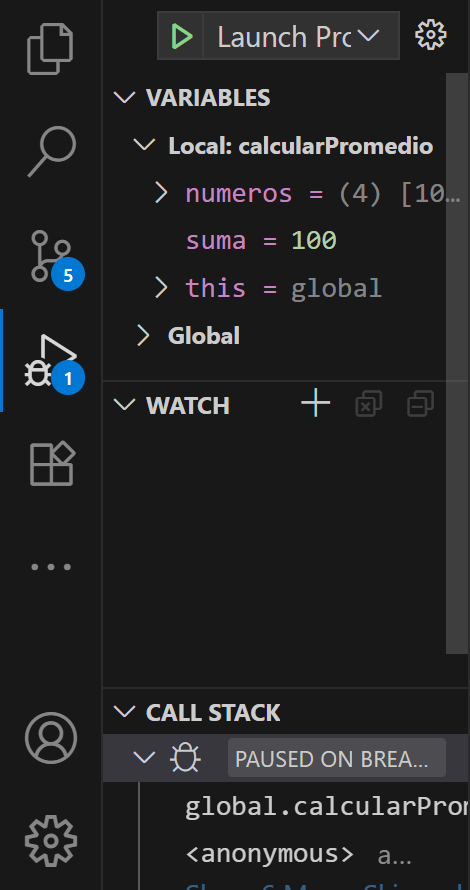Open launch.json with the top gear icon
This screenshot has height=890, width=470.
point(431,35)
